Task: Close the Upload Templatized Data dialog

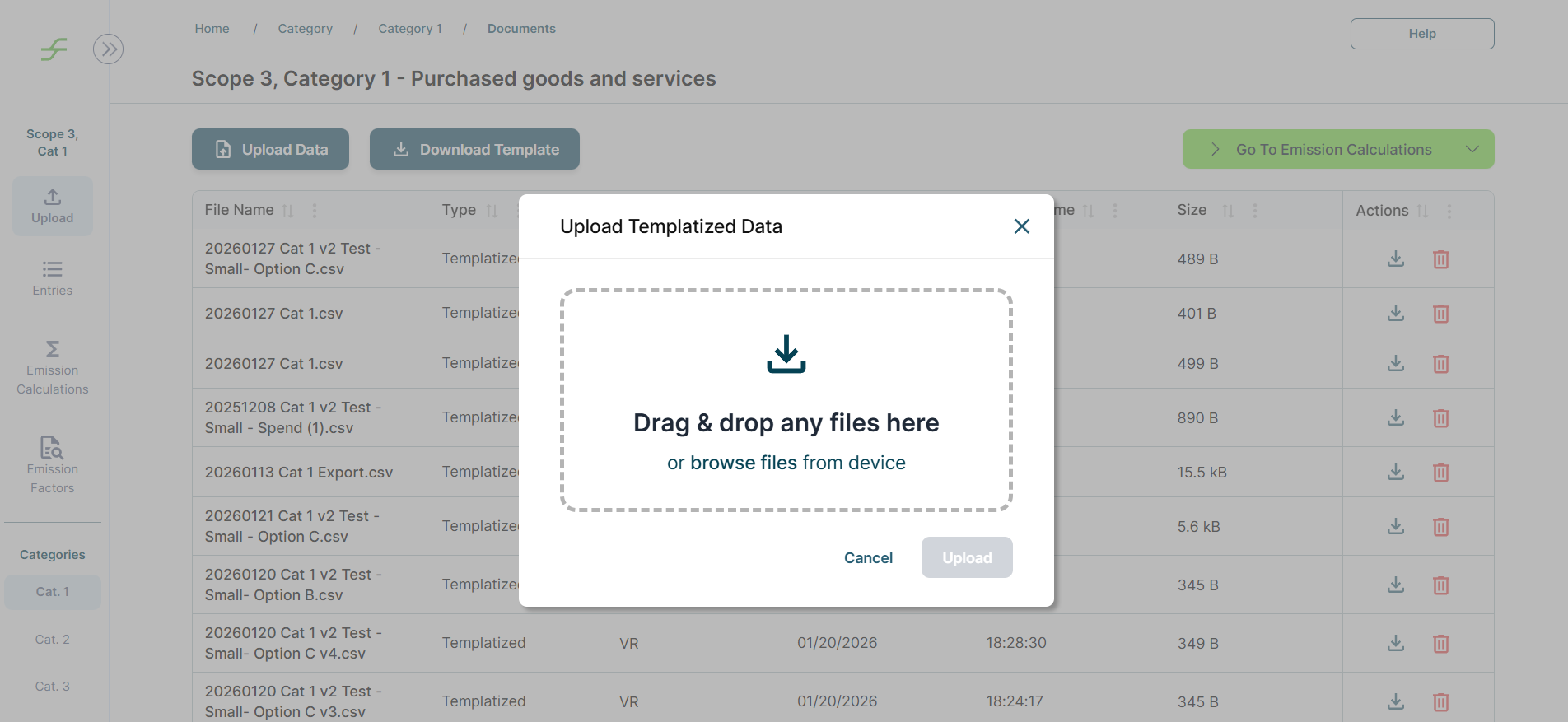Action: [x=1021, y=226]
